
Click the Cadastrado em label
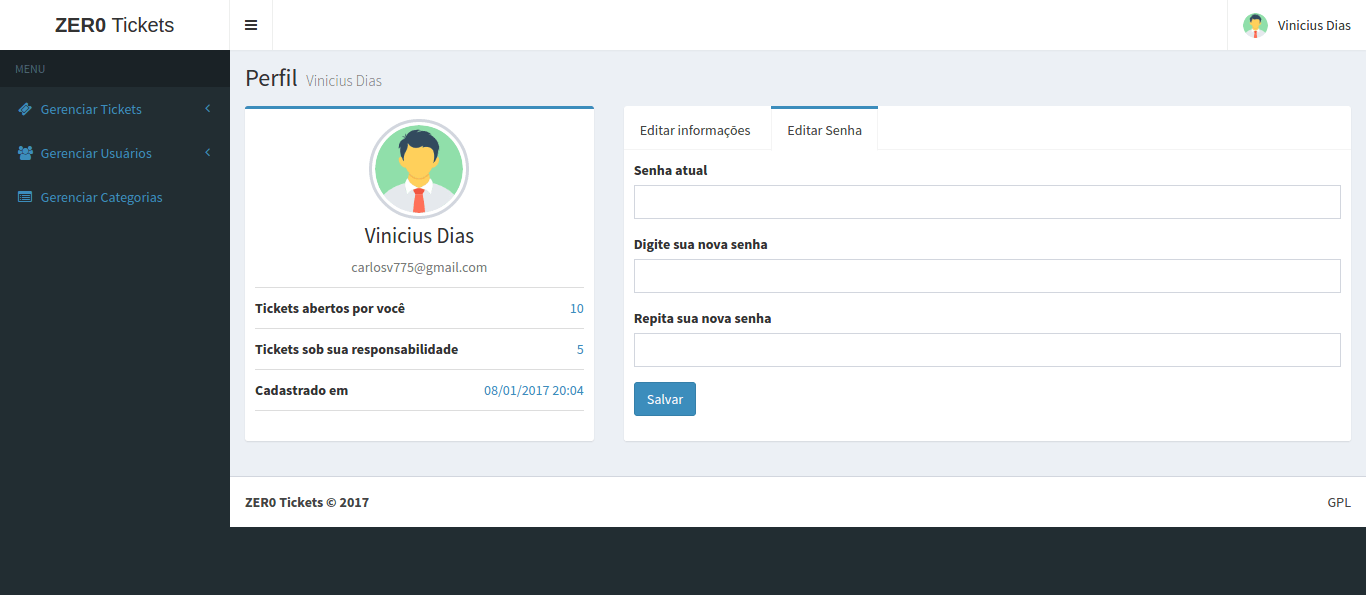pyautogui.click(x=301, y=390)
